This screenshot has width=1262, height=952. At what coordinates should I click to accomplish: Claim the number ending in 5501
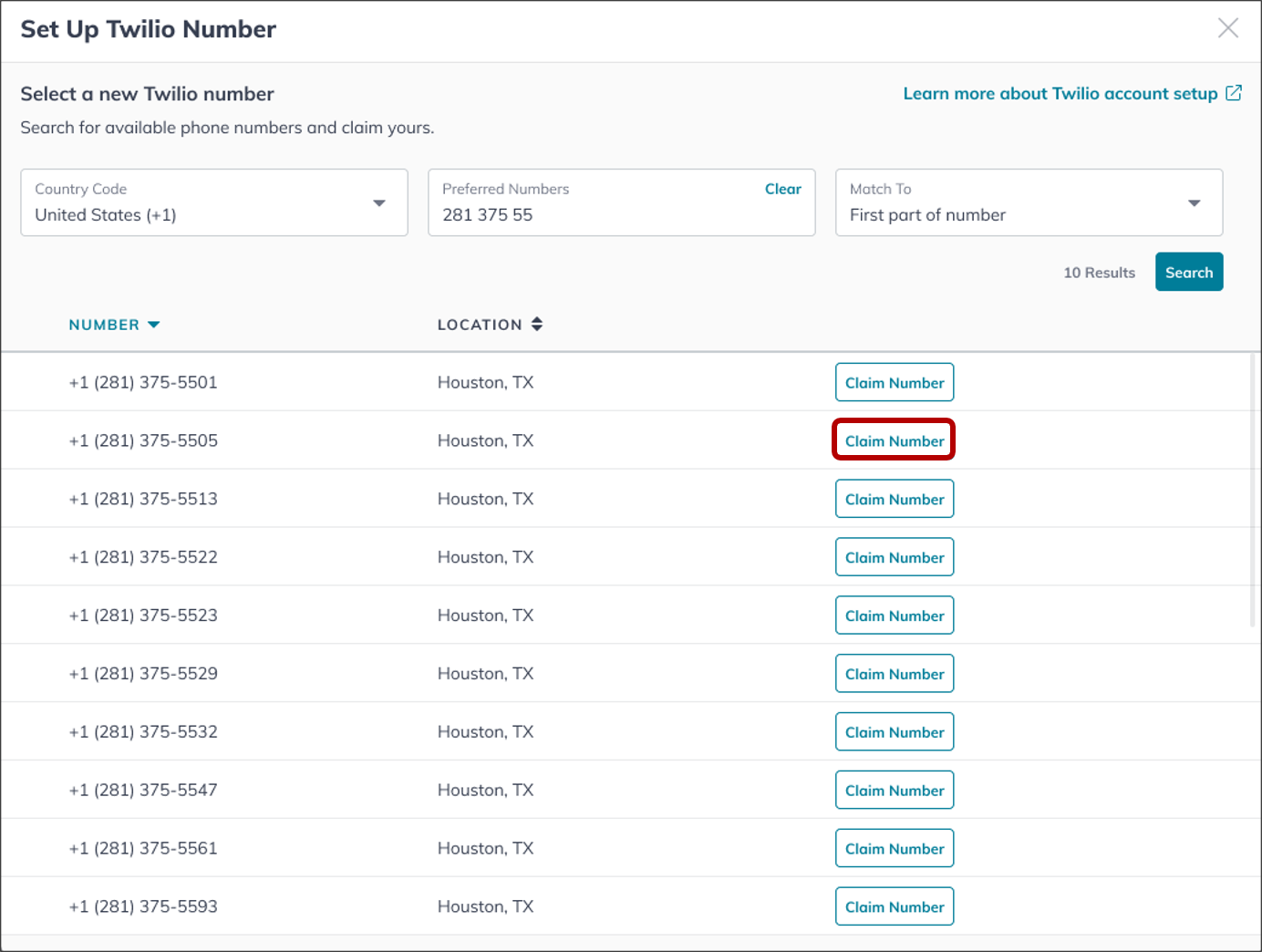tap(894, 383)
